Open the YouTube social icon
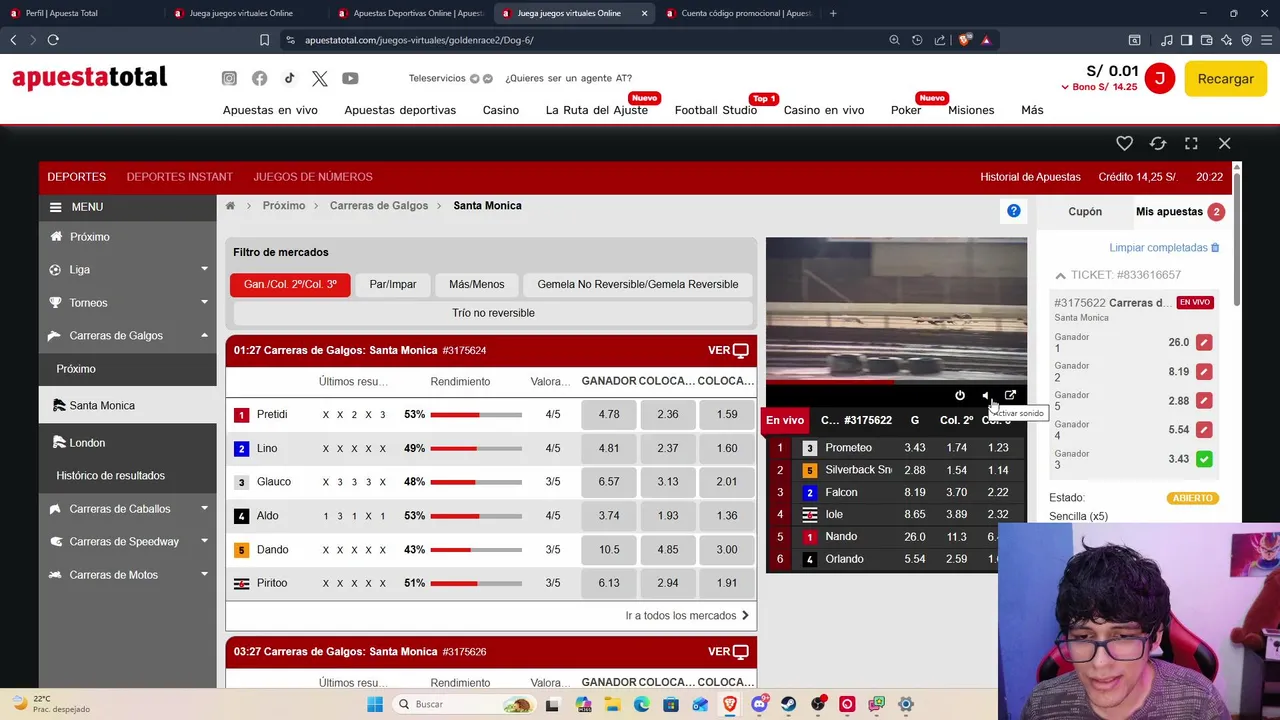Image resolution: width=1280 pixels, height=720 pixels. point(350,78)
